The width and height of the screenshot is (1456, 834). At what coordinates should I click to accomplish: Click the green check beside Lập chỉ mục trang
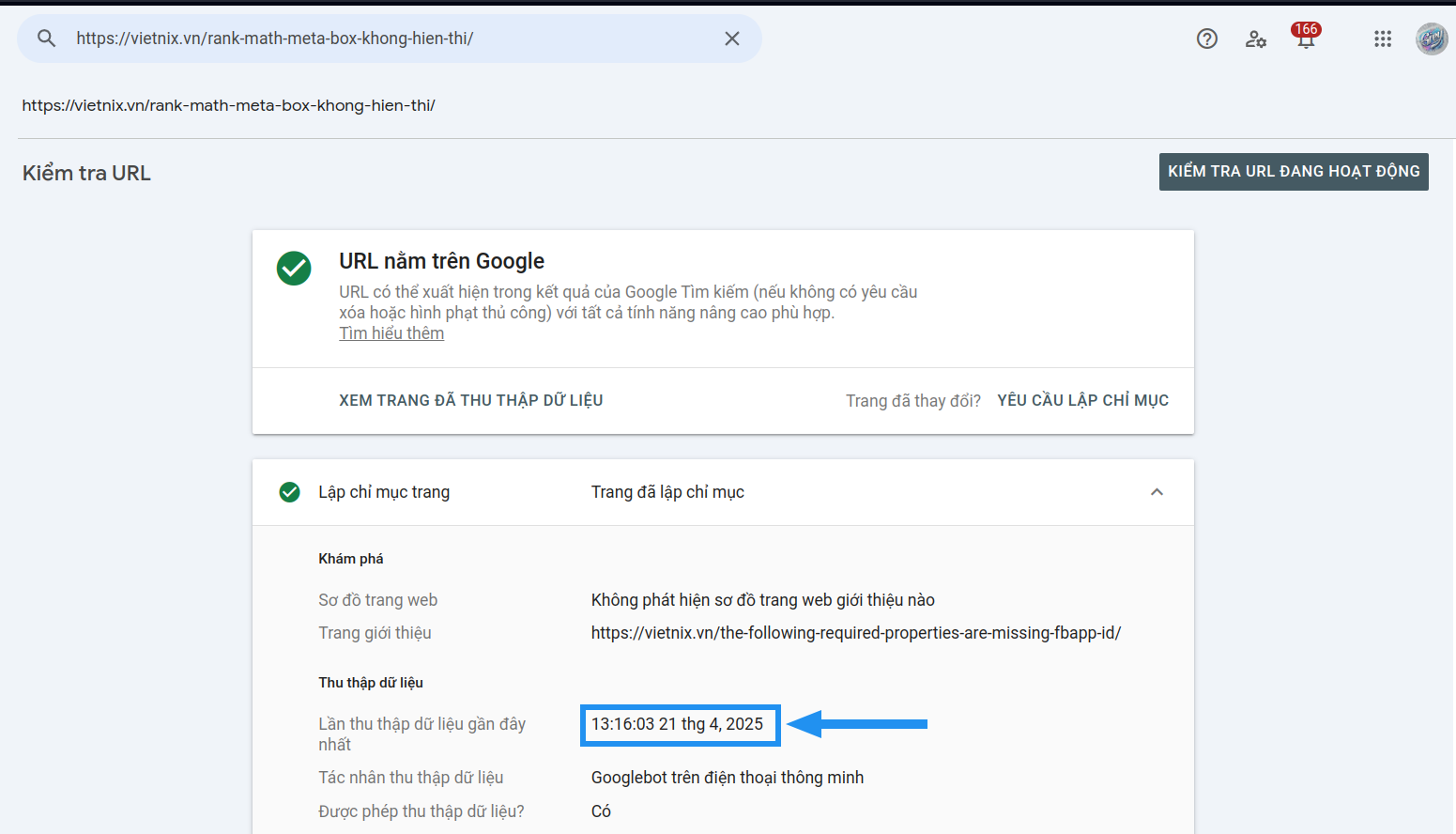(x=289, y=491)
